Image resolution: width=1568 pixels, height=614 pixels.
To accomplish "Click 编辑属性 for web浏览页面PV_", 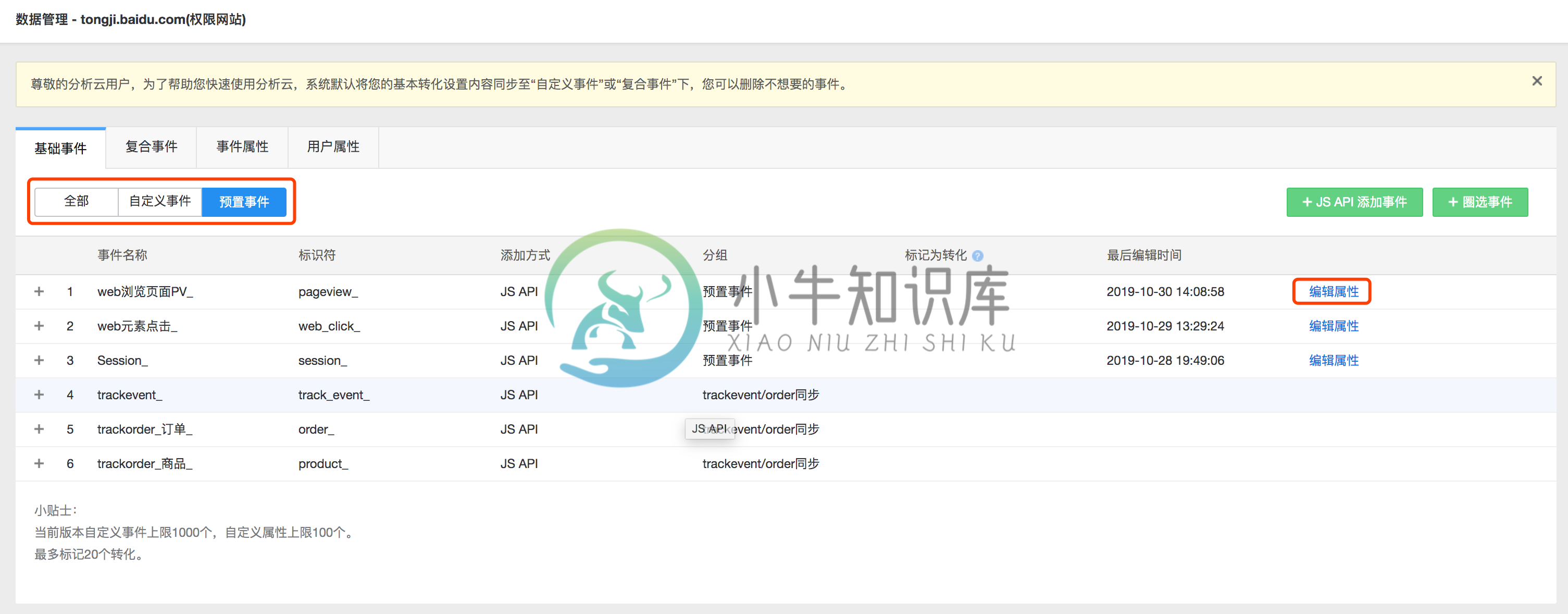I will point(1334,292).
